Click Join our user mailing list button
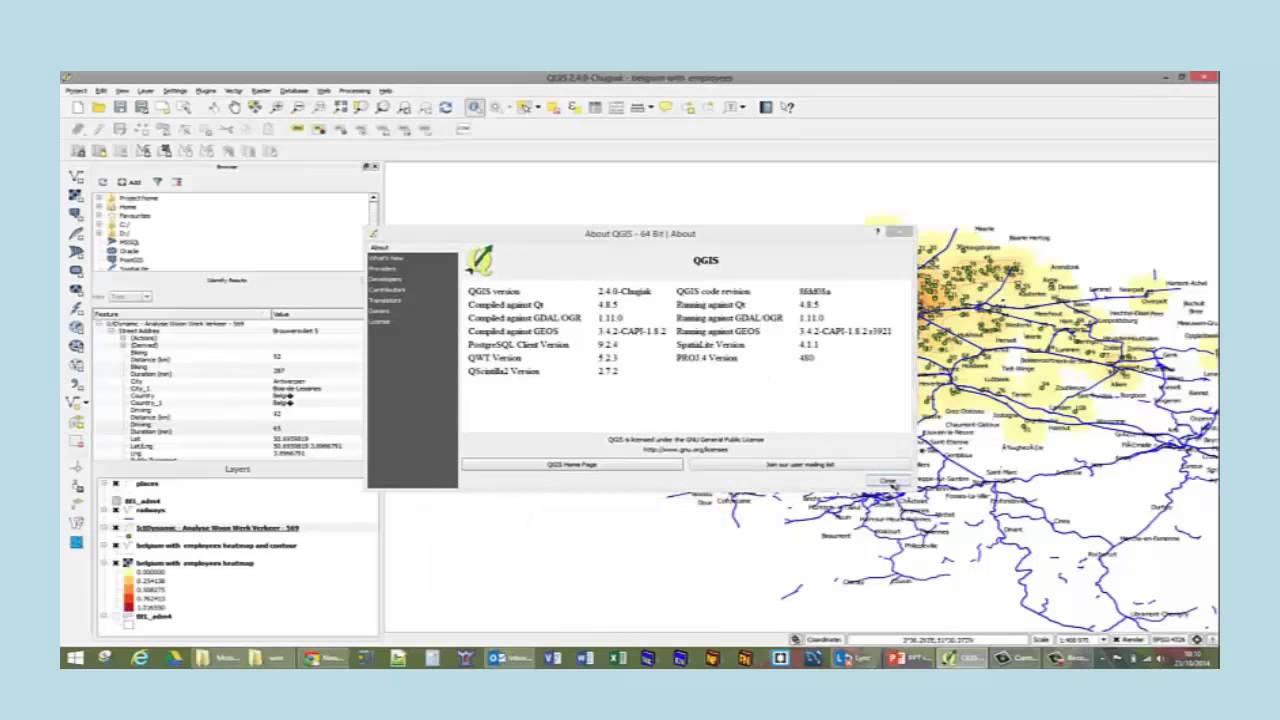 (x=800, y=465)
